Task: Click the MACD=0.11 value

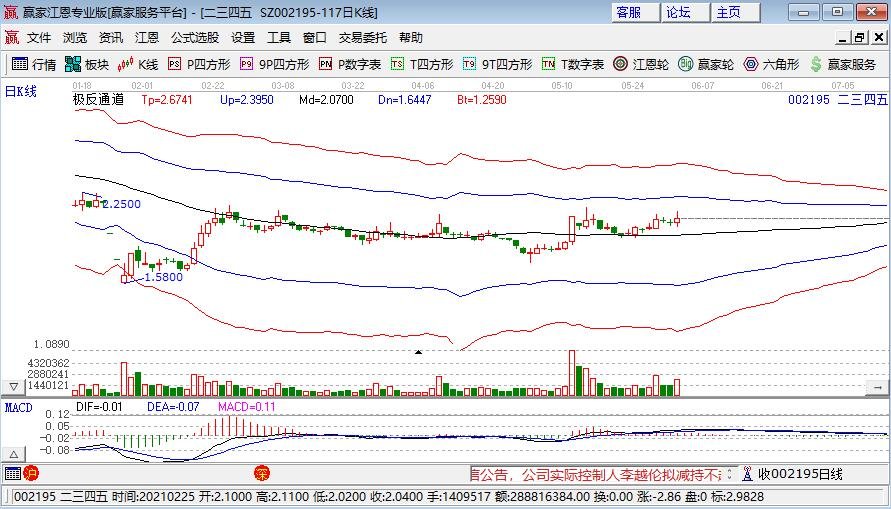Action: tap(247, 407)
